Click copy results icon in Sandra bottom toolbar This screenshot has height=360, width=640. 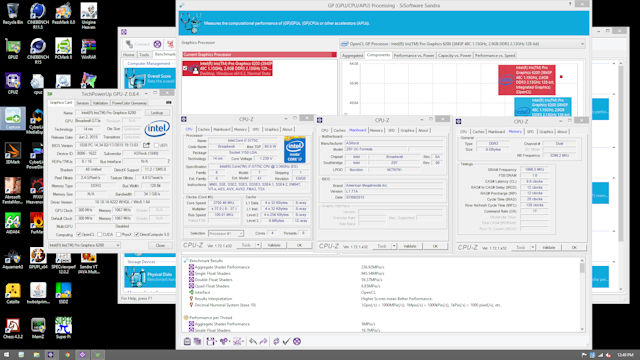pyautogui.click(x=197, y=341)
